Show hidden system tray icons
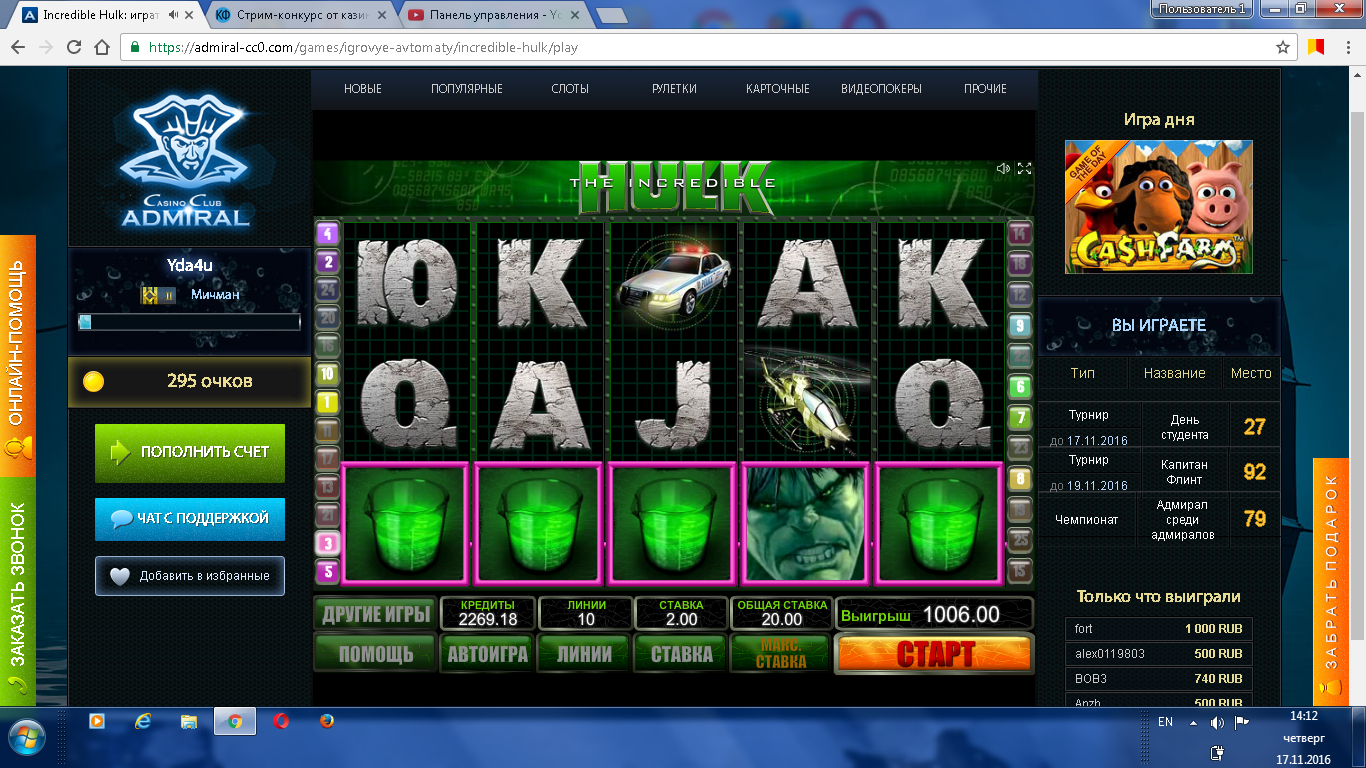 tap(1193, 722)
